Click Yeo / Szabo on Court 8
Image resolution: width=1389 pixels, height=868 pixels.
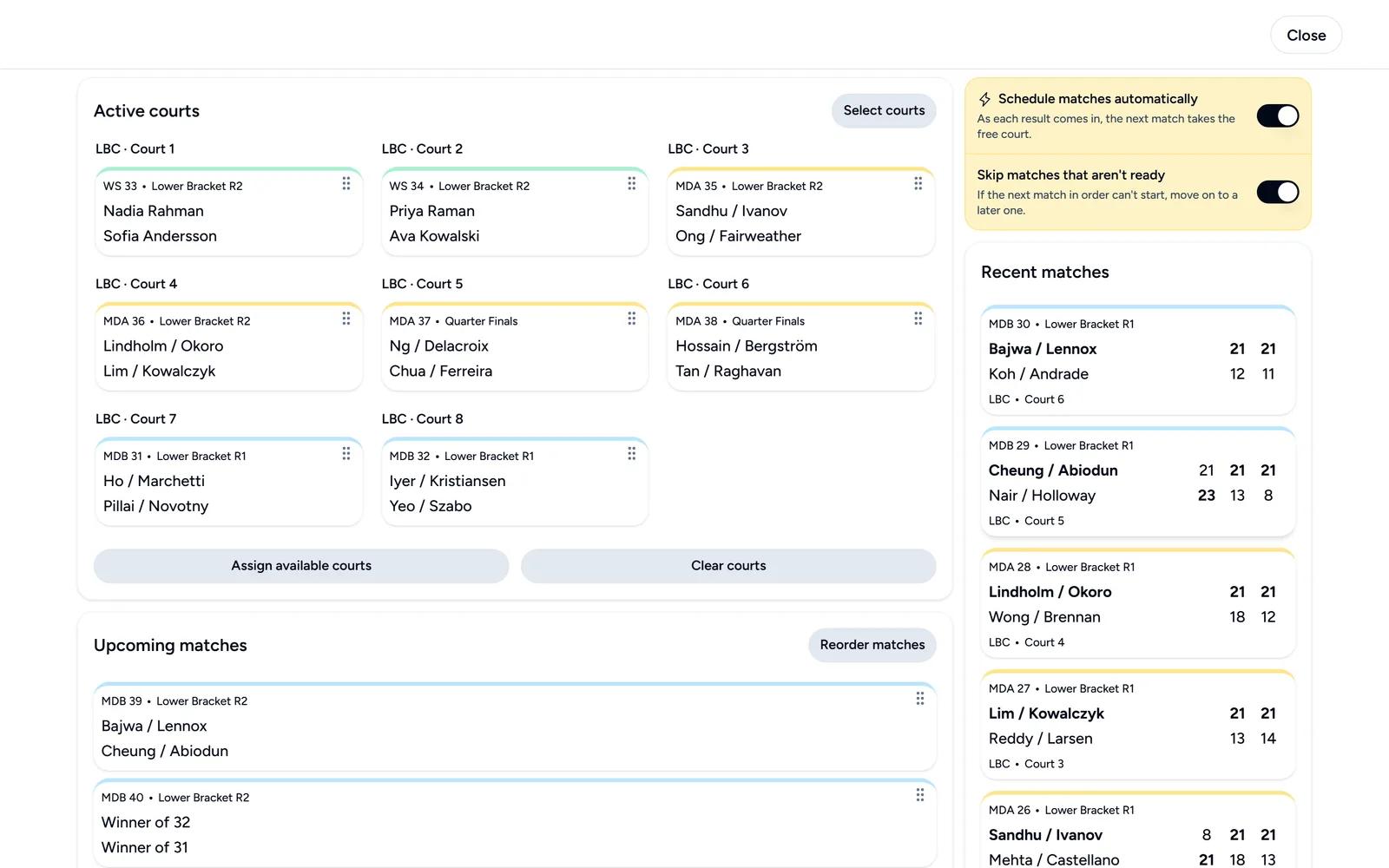pyautogui.click(x=431, y=506)
